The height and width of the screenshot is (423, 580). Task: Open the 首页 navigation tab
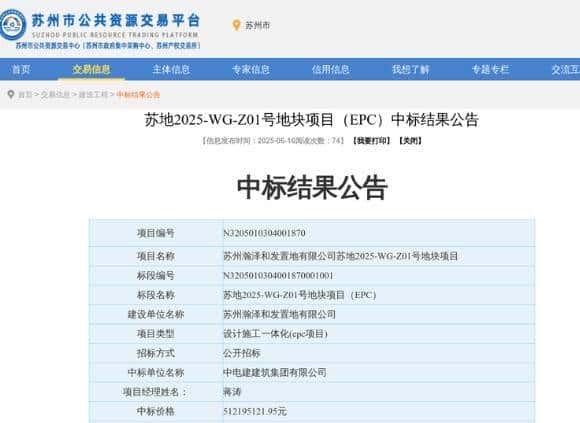click(x=21, y=70)
